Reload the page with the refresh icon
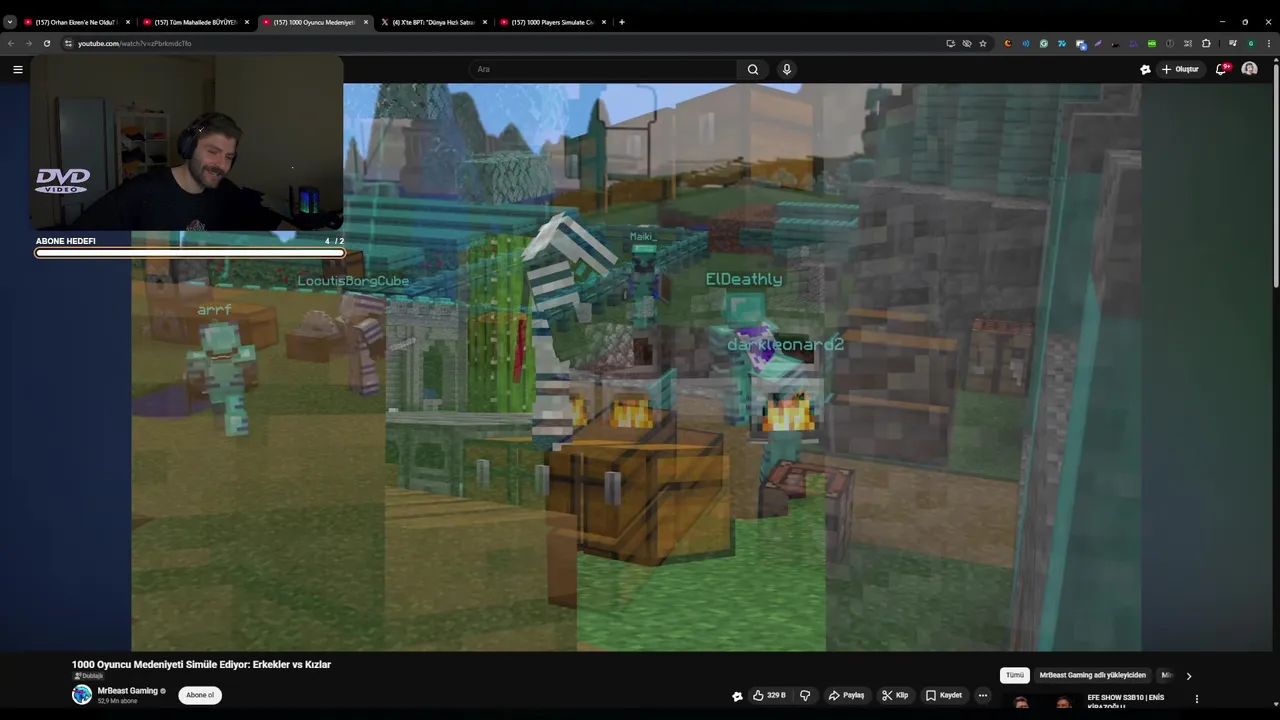Image resolution: width=1280 pixels, height=720 pixels. tap(46, 43)
